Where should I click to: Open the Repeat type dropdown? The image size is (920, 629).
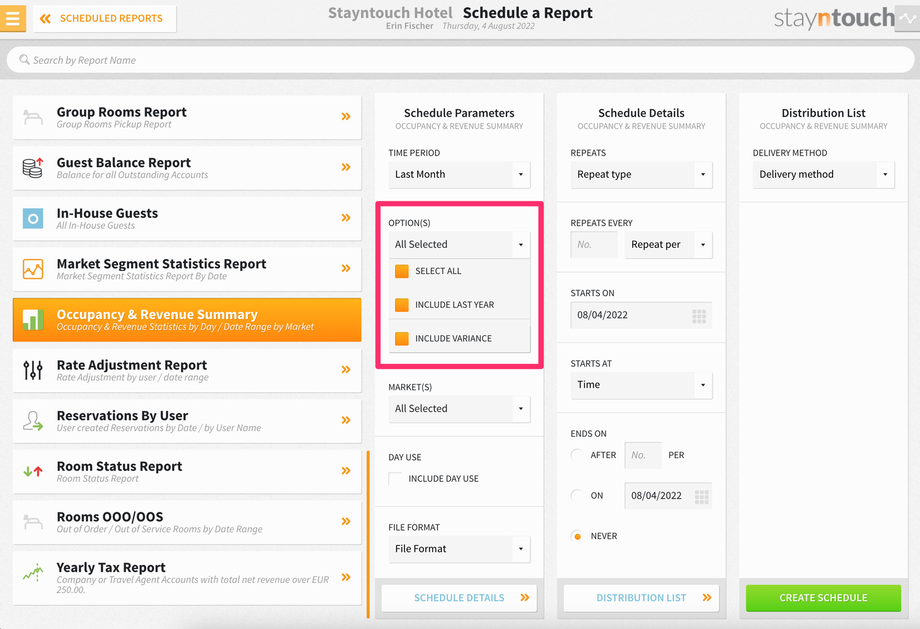[641, 174]
